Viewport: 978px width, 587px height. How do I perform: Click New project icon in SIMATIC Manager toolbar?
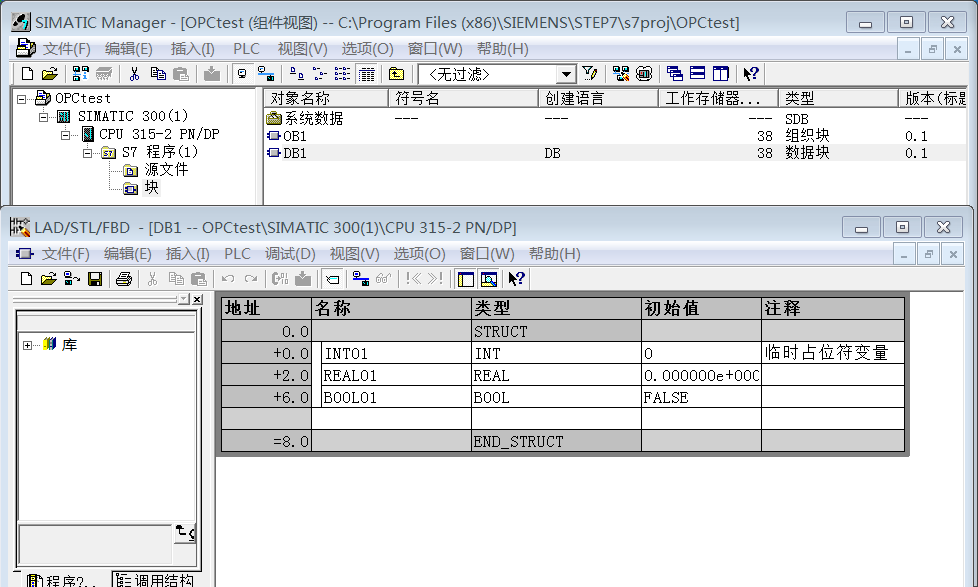[x=27, y=74]
